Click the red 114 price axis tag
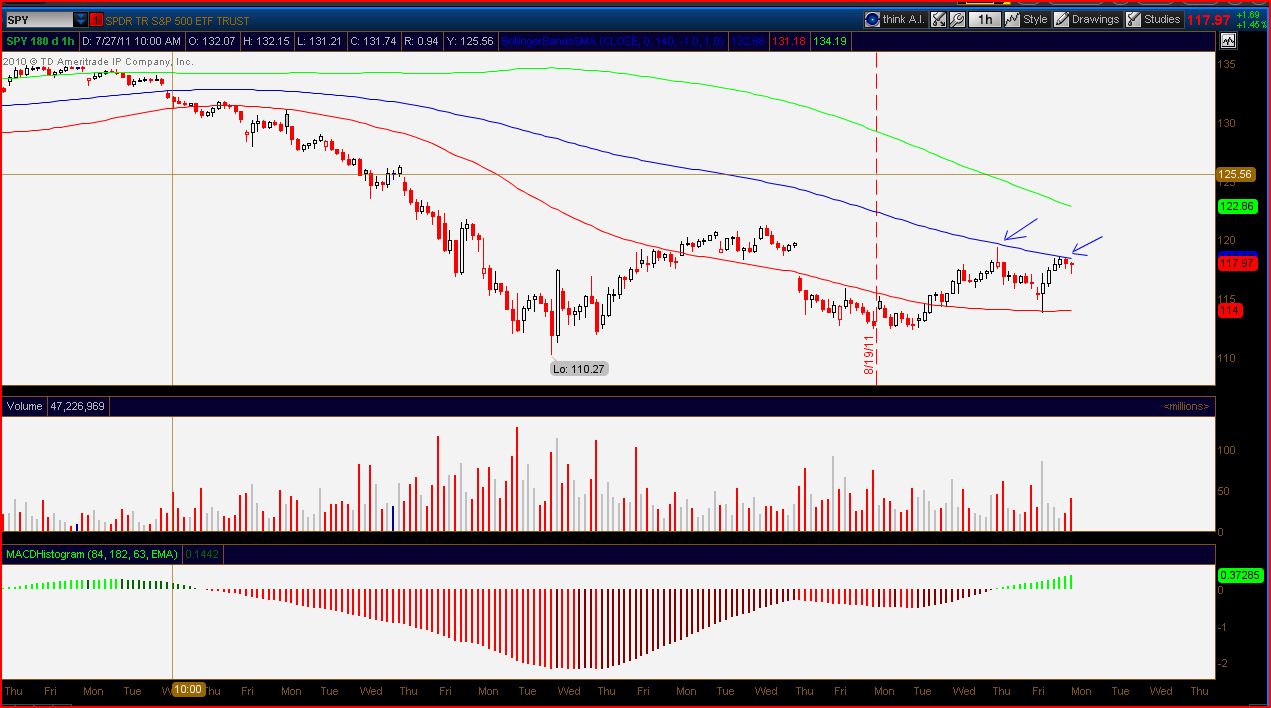This screenshot has width=1271, height=708. coord(1230,310)
